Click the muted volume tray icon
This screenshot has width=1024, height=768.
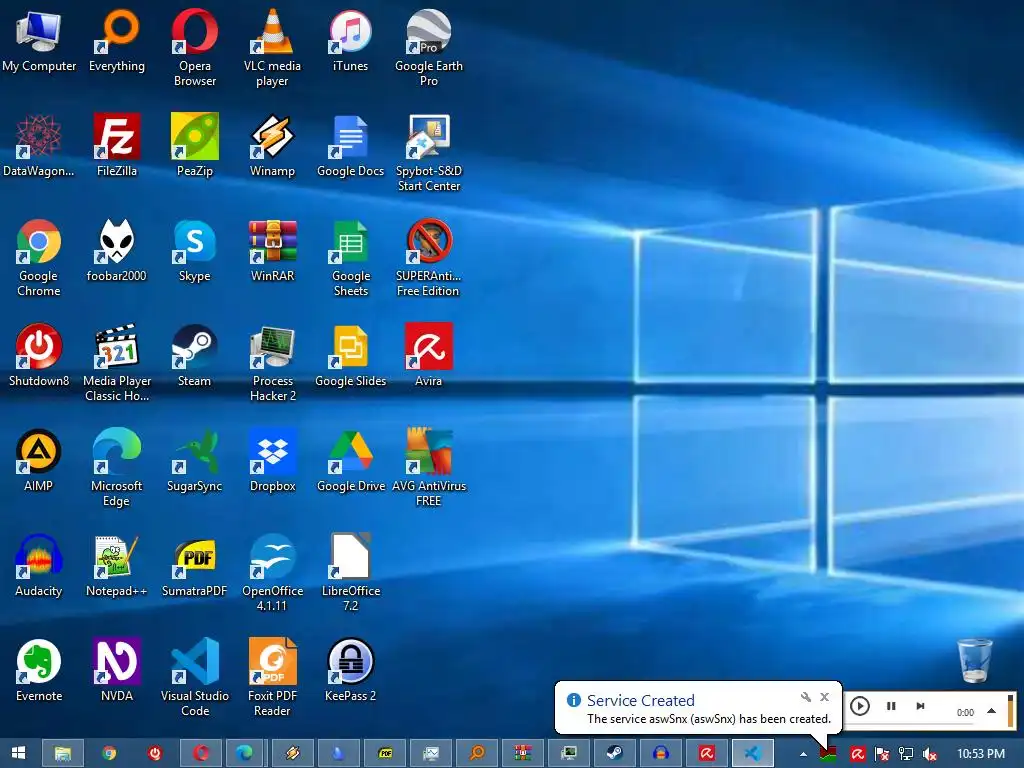(929, 754)
